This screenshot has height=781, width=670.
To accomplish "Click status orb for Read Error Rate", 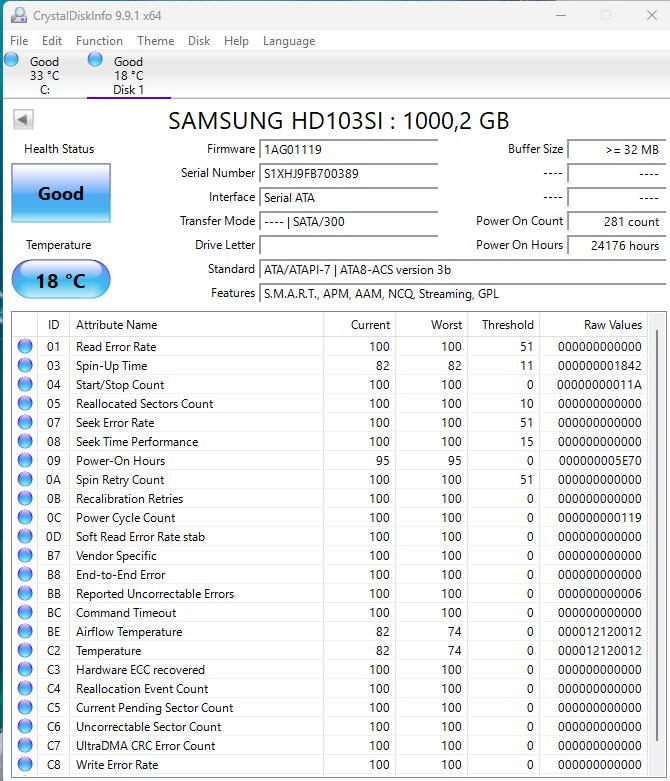I will (x=25, y=346).
